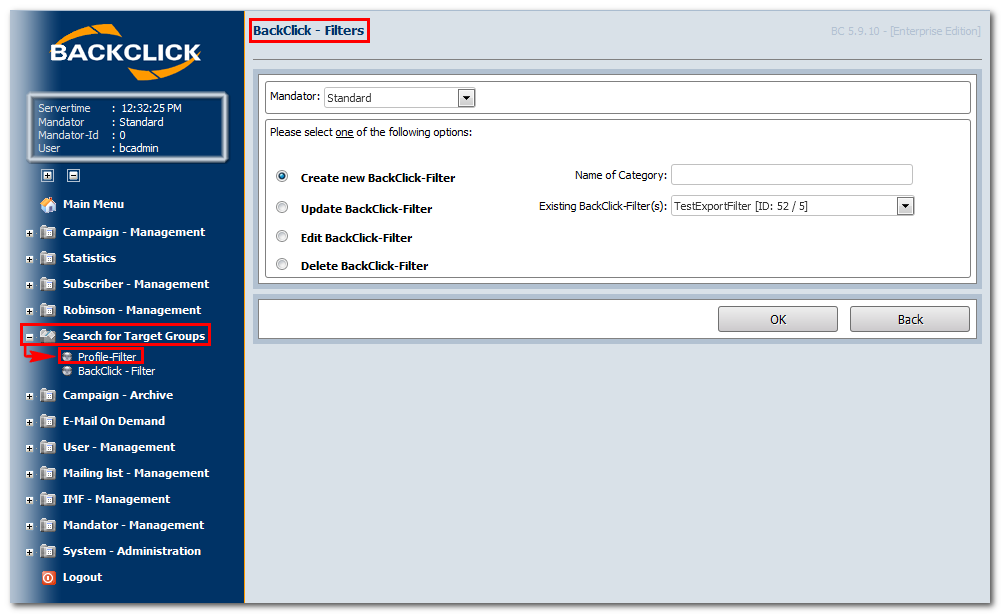Click the Search for Target Groups open-folder icon
This screenshot has height=614, width=1001.
click(x=48, y=336)
